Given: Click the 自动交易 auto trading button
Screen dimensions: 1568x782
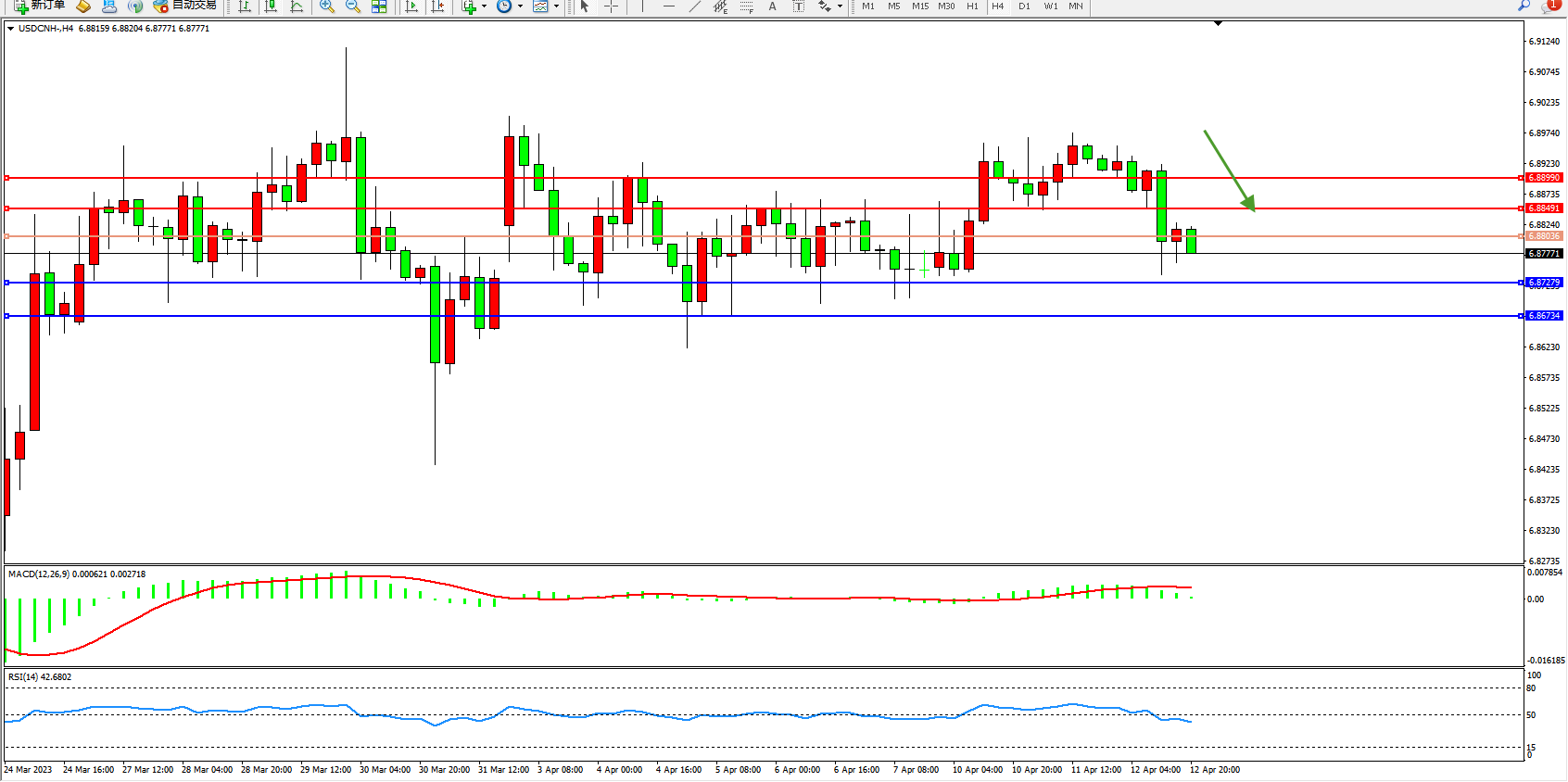Looking at the screenshot, I should [x=185, y=6].
